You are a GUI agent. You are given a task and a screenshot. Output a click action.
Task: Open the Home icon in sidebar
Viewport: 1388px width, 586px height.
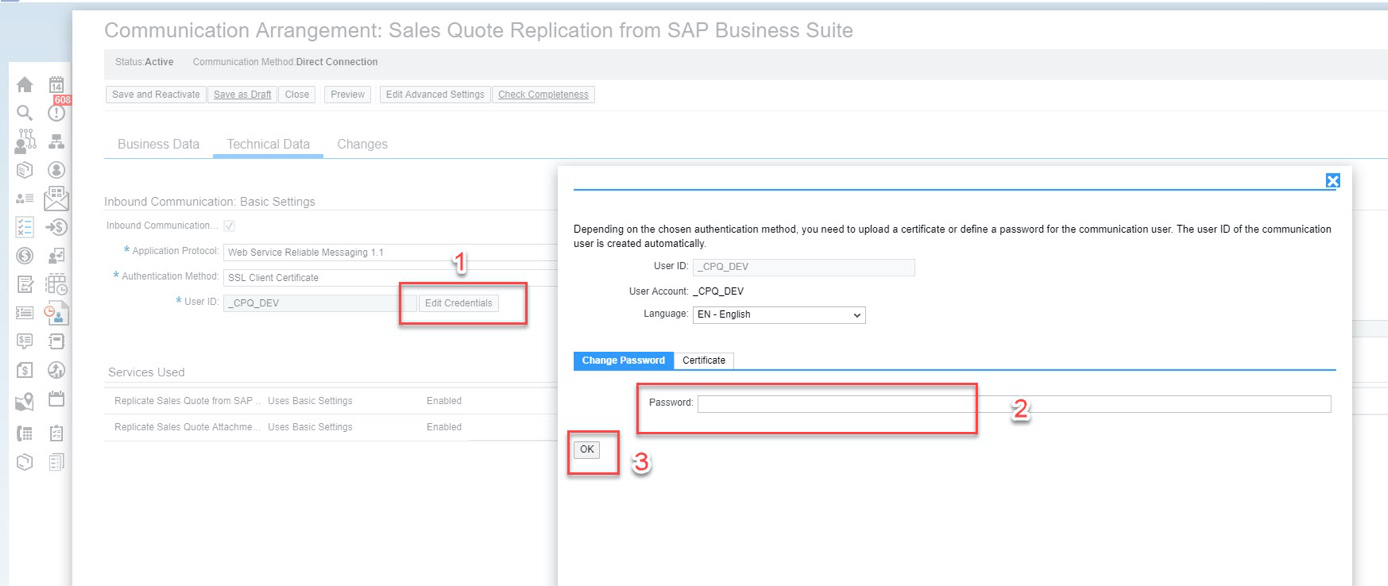pyautogui.click(x=24, y=84)
